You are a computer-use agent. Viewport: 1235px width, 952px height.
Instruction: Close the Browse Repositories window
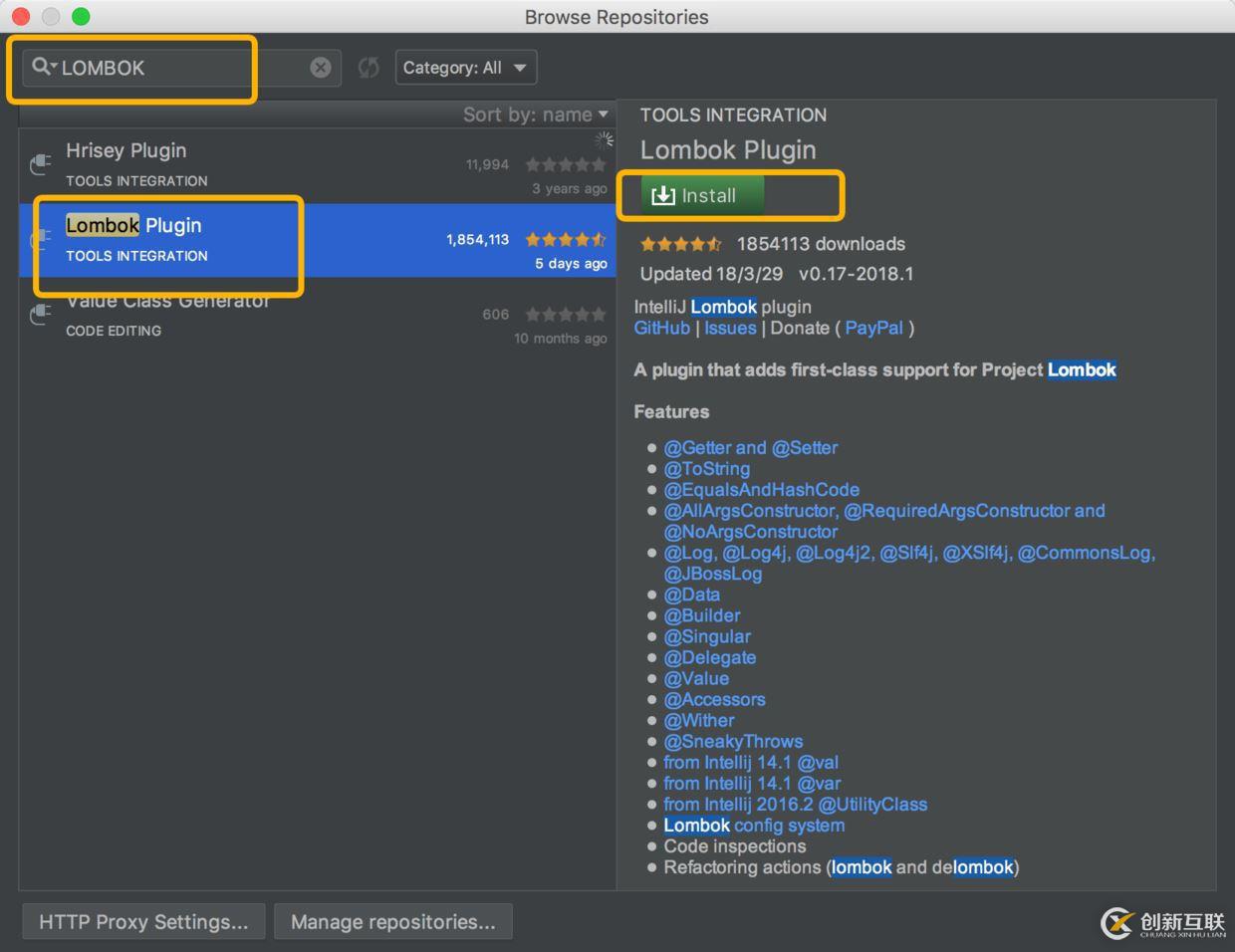tap(21, 16)
